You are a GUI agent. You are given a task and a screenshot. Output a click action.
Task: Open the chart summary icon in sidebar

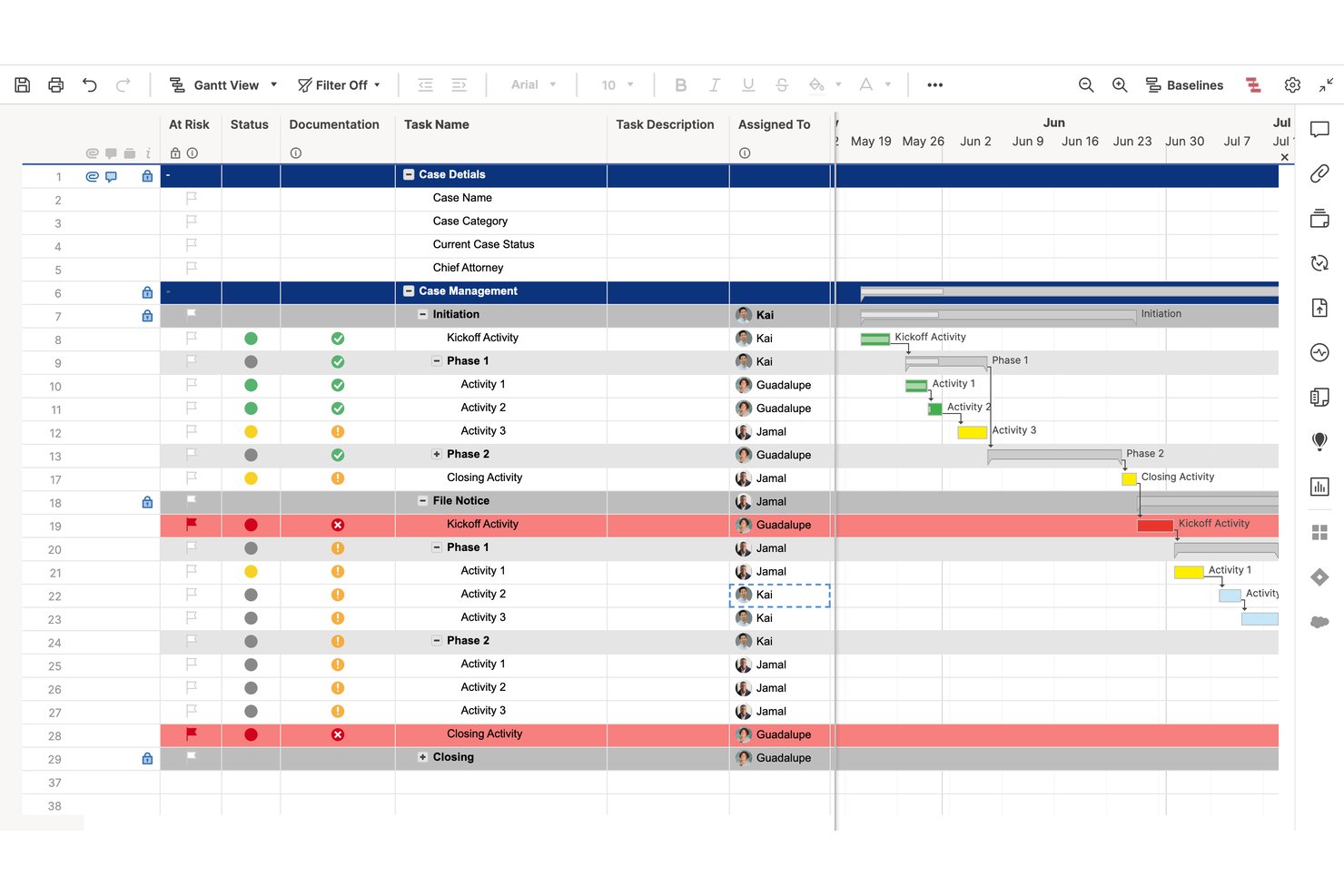coord(1319,487)
